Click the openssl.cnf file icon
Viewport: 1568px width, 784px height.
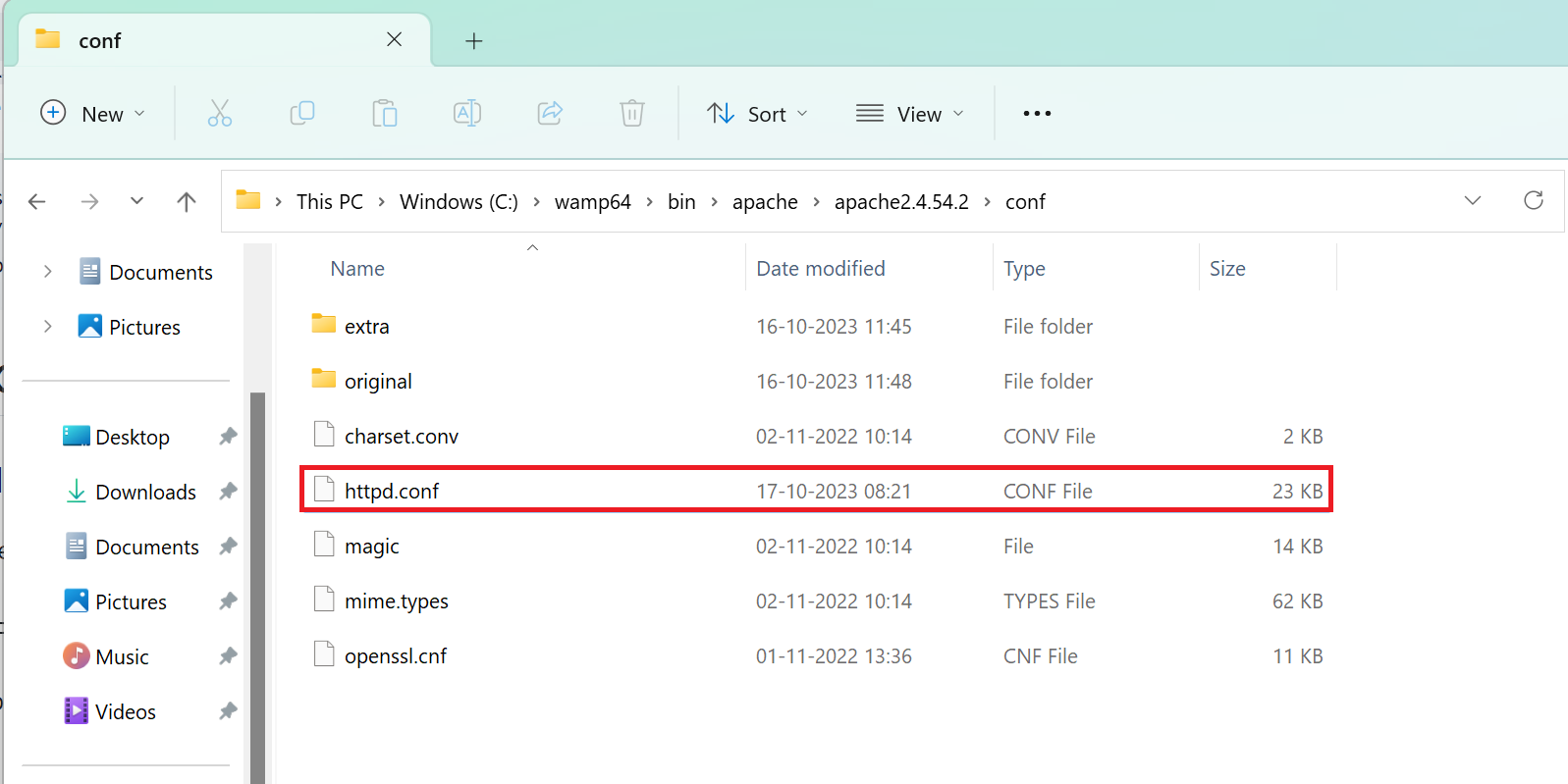pos(324,653)
